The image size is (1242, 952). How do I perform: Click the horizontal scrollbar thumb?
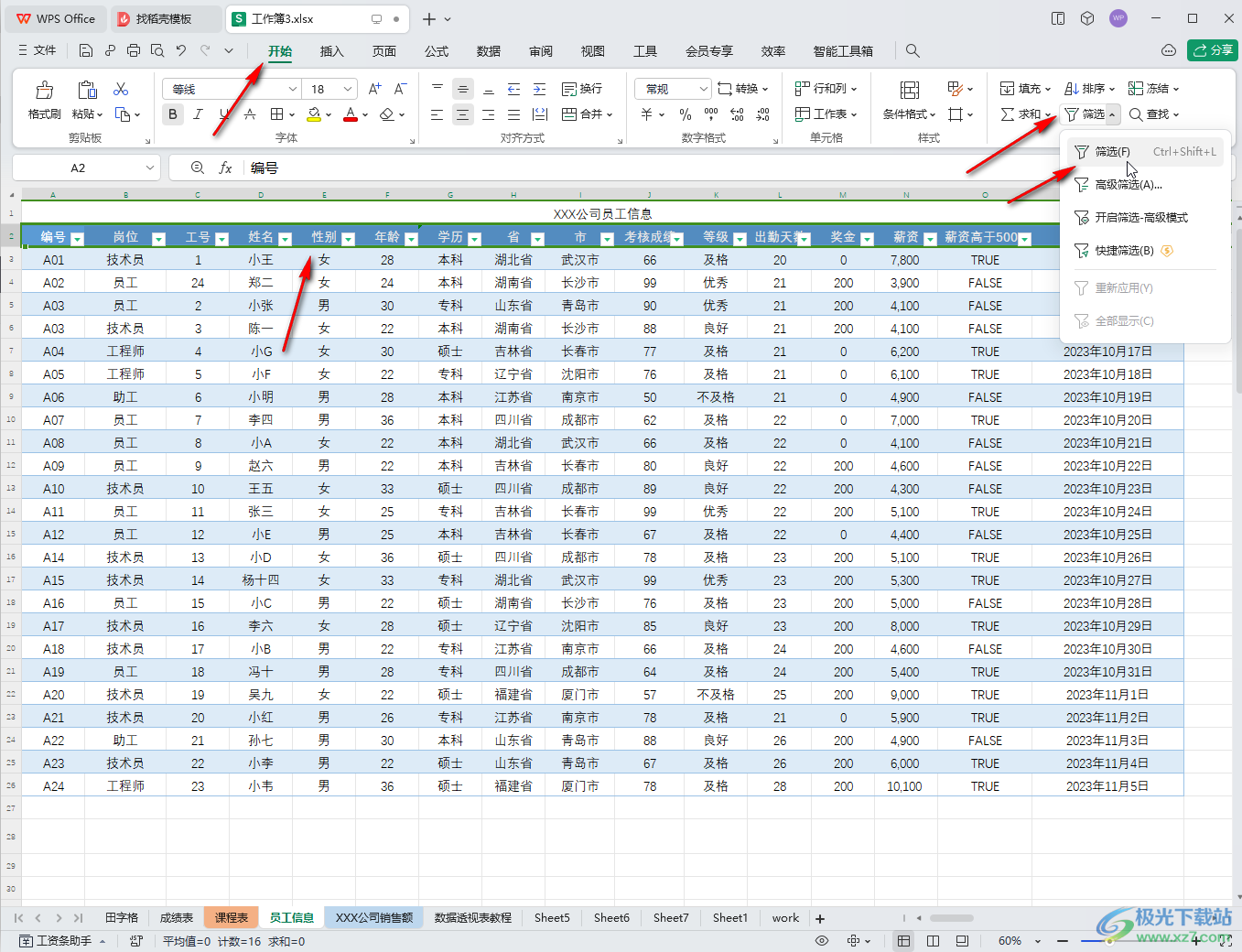pos(952,918)
